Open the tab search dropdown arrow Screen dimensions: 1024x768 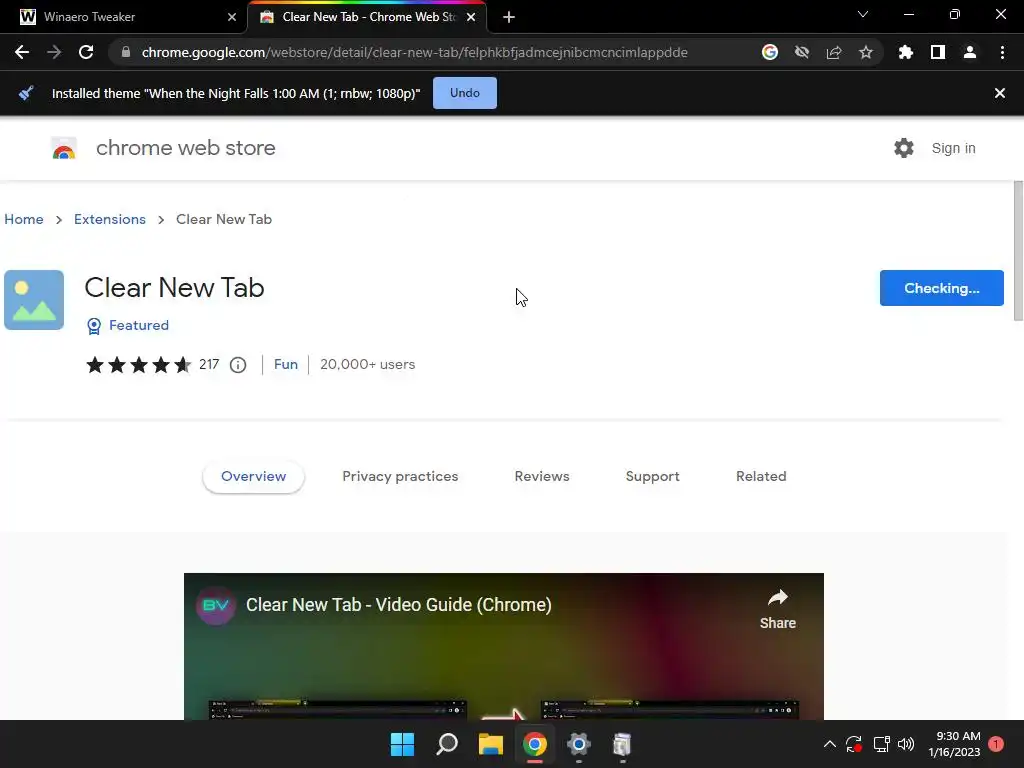tap(863, 14)
